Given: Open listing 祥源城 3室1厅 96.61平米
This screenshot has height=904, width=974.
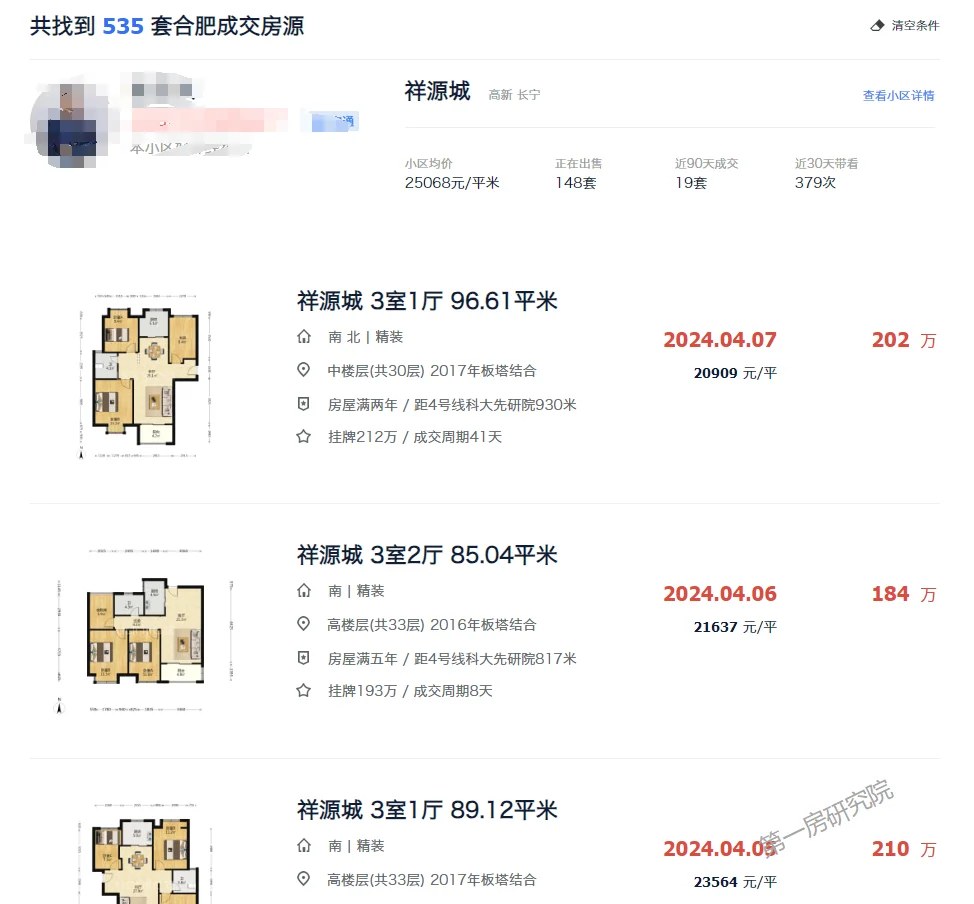Looking at the screenshot, I should click(427, 301).
